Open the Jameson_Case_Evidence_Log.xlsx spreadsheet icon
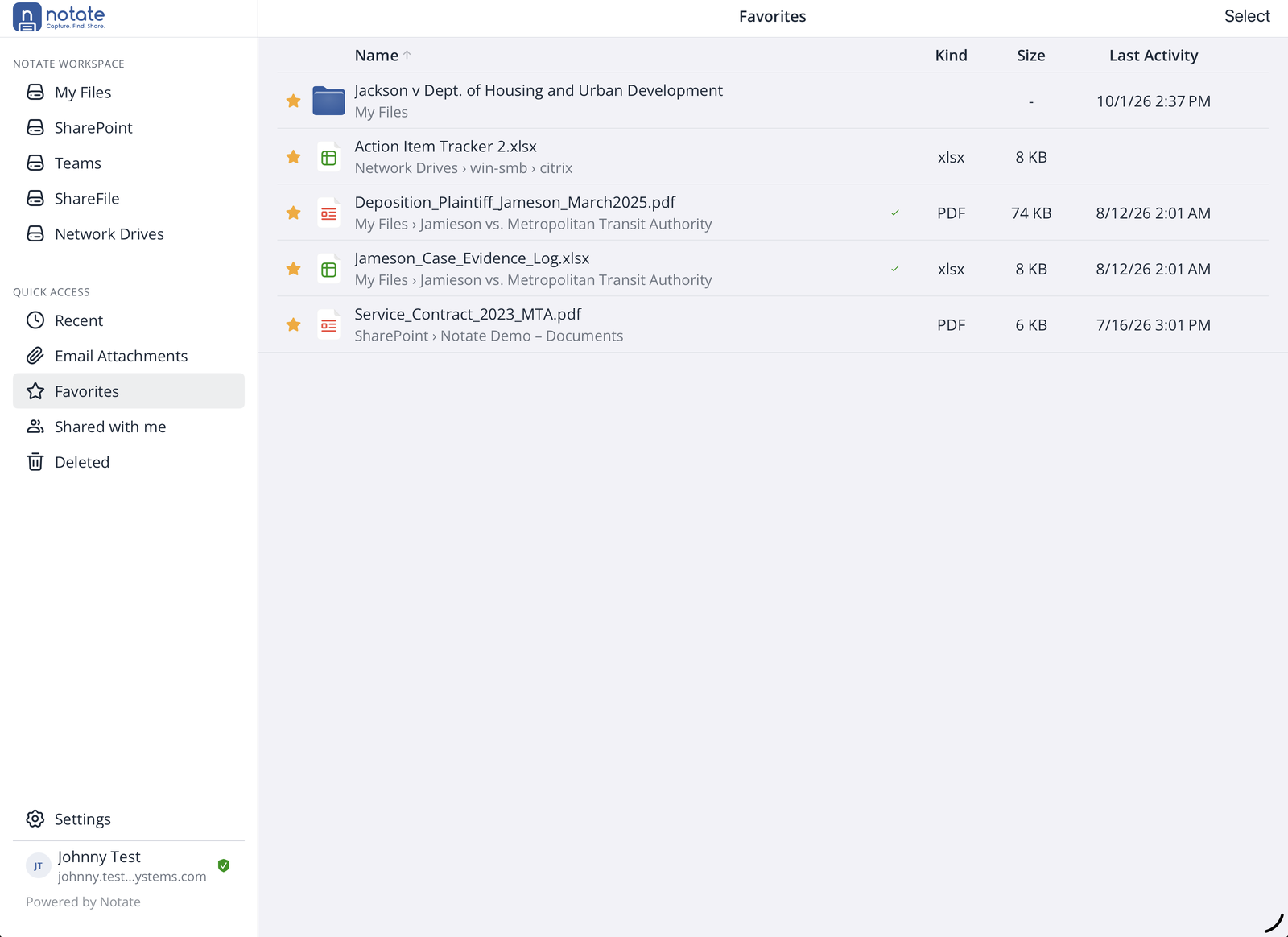1288x937 pixels. coord(329,269)
